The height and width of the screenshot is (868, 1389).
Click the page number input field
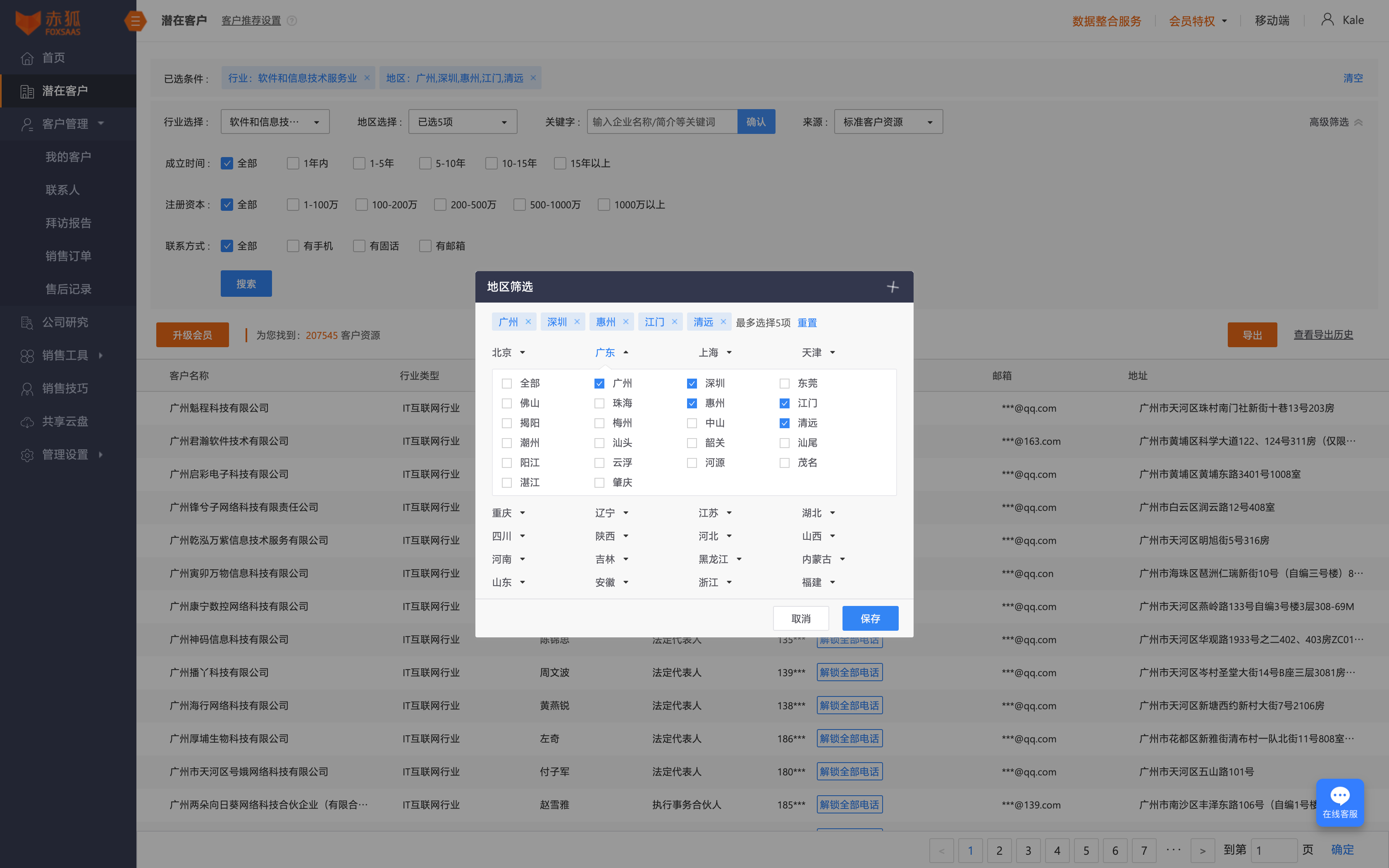pos(1273,850)
